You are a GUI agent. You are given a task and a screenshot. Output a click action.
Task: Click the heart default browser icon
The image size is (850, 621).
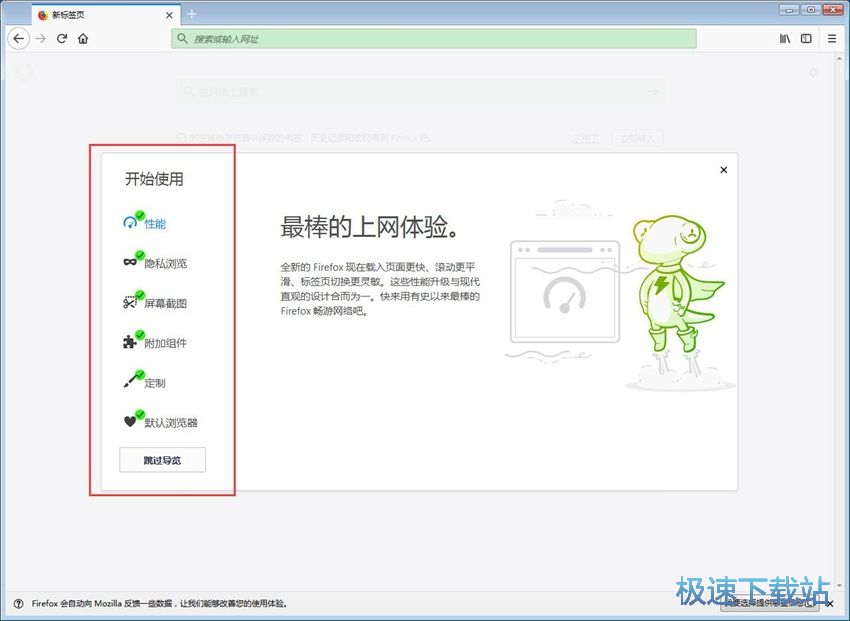pos(130,421)
